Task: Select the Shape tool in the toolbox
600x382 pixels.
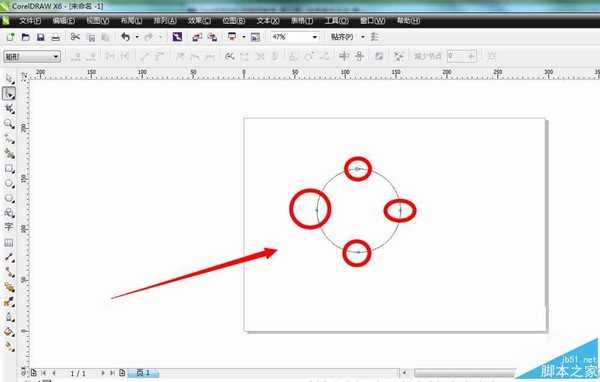Action: click(9, 94)
